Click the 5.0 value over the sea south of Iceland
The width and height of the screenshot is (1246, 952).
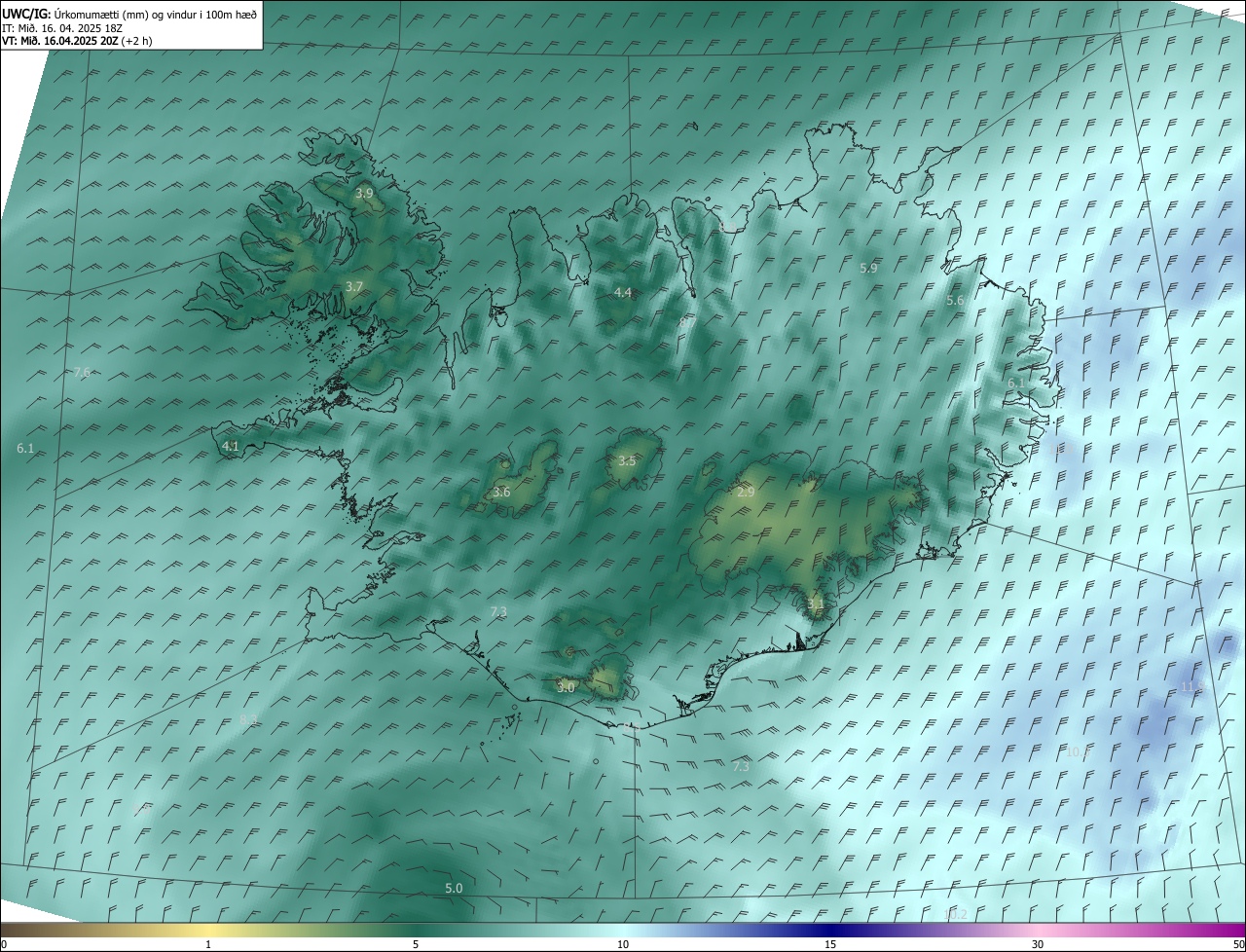(x=454, y=888)
